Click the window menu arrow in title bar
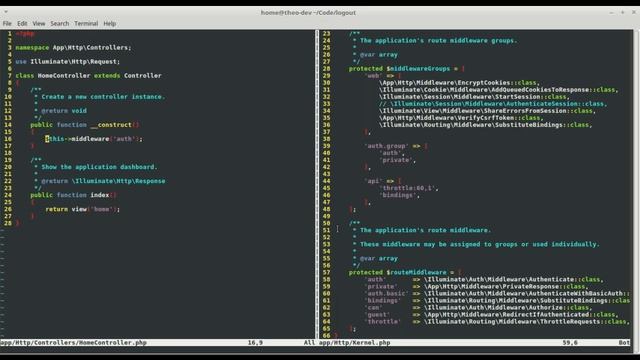The width and height of the screenshot is (640, 360). (x=6, y=12)
